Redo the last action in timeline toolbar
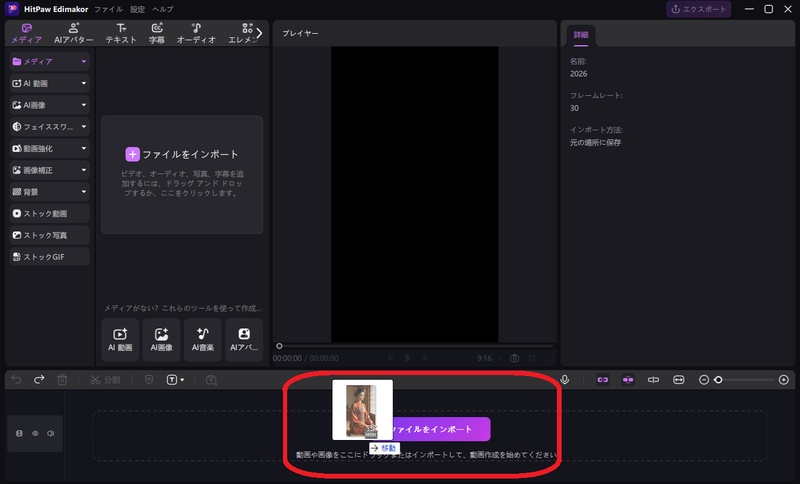The image size is (800, 484). [39, 379]
